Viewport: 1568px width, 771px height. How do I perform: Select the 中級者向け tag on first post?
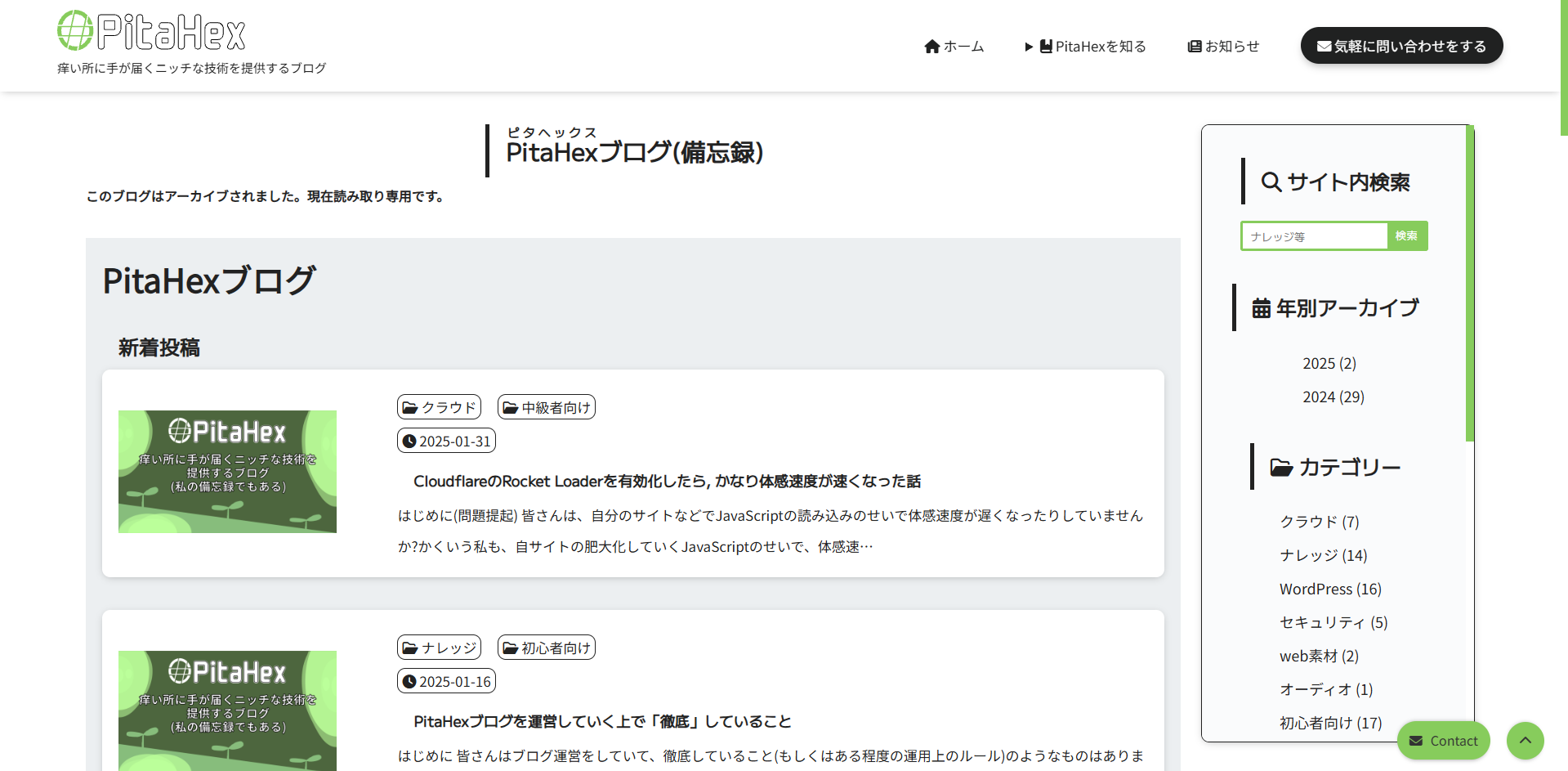click(x=546, y=407)
